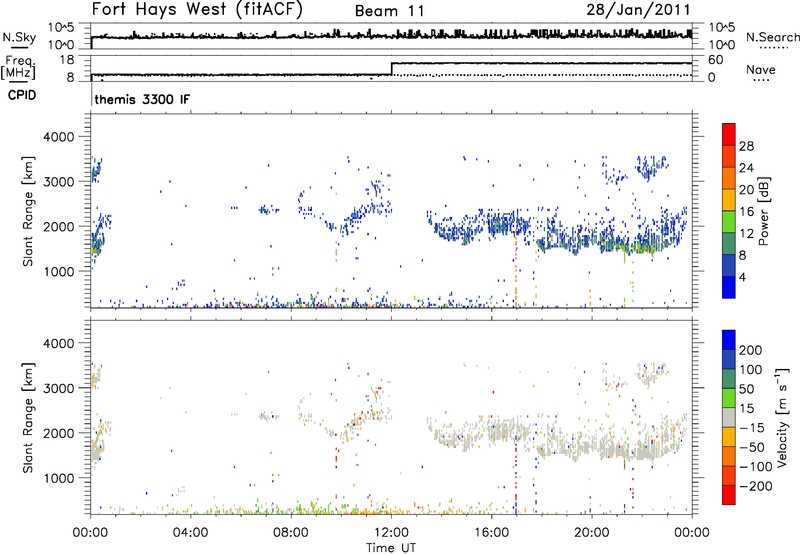The image size is (800, 554).
Task: Click the 20 label on Power color bar
Action: pyautogui.click(x=746, y=190)
